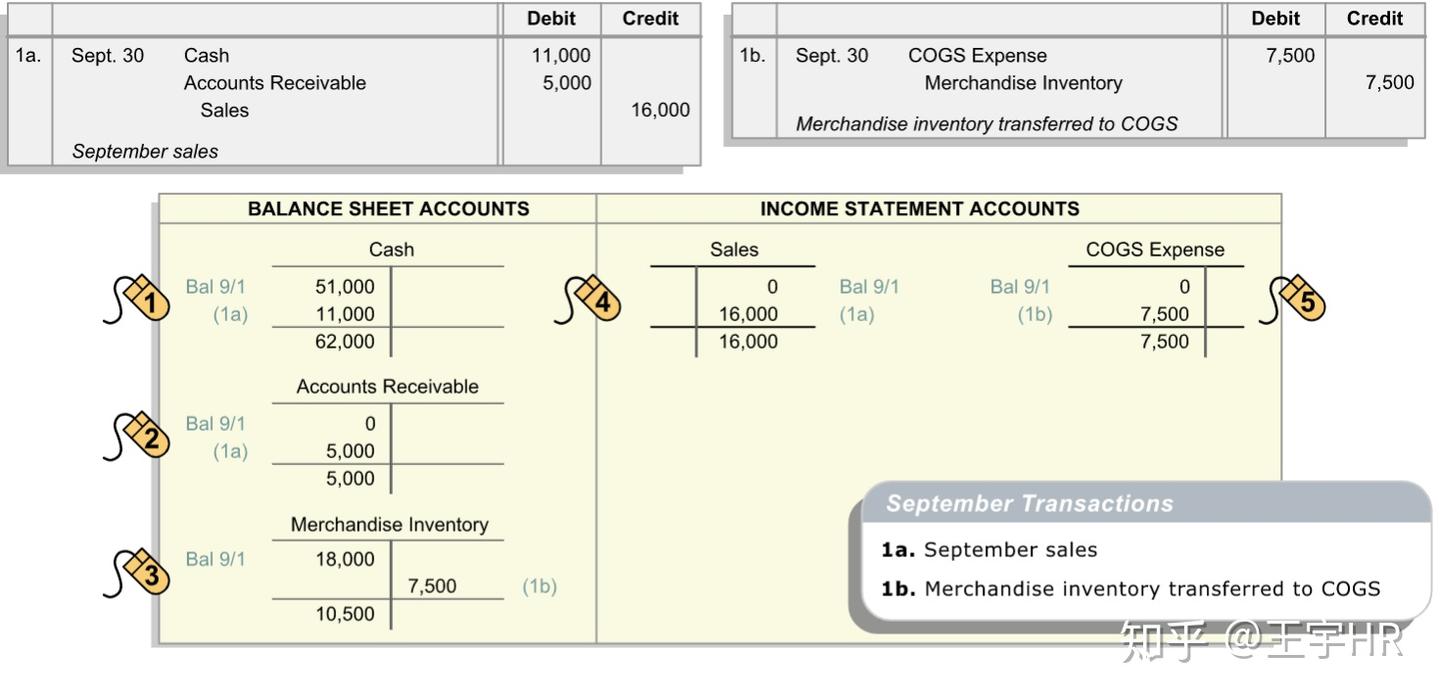Click the BALANCE SHEET ACCOUNTS heading
The width and height of the screenshot is (1440, 699).
point(388,209)
